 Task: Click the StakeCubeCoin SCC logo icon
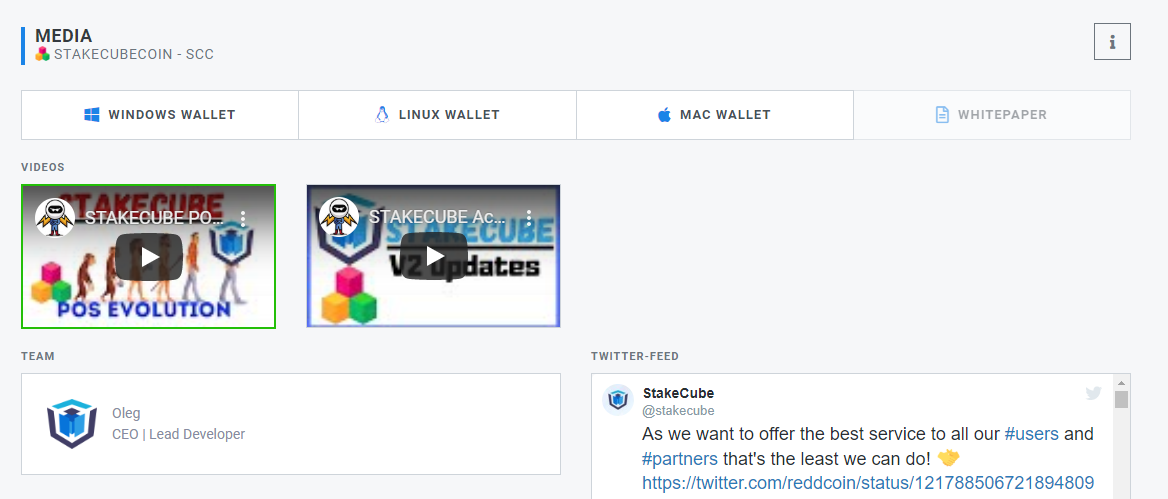pyautogui.click(x=42, y=54)
